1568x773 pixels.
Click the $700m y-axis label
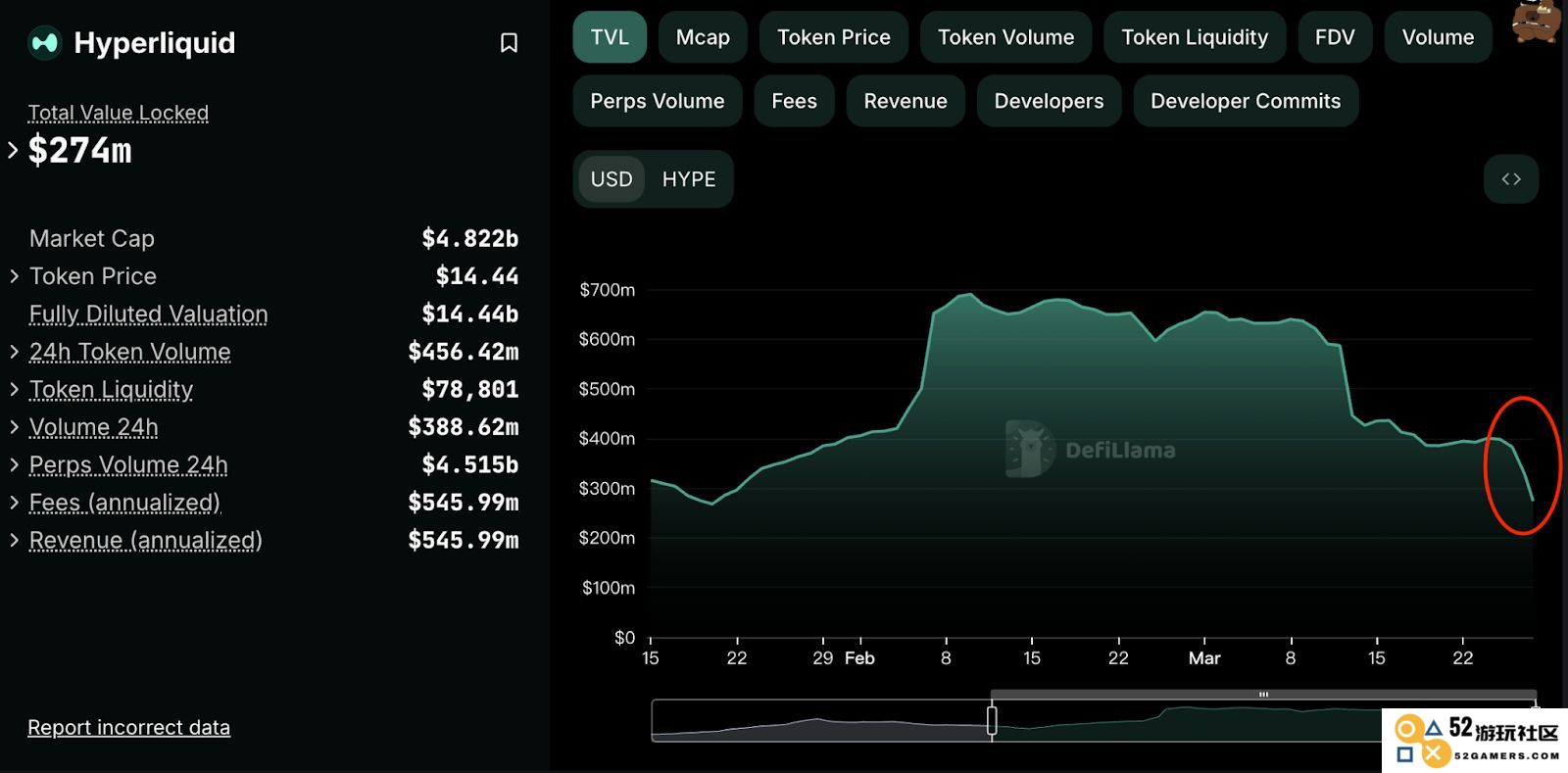[x=608, y=290]
